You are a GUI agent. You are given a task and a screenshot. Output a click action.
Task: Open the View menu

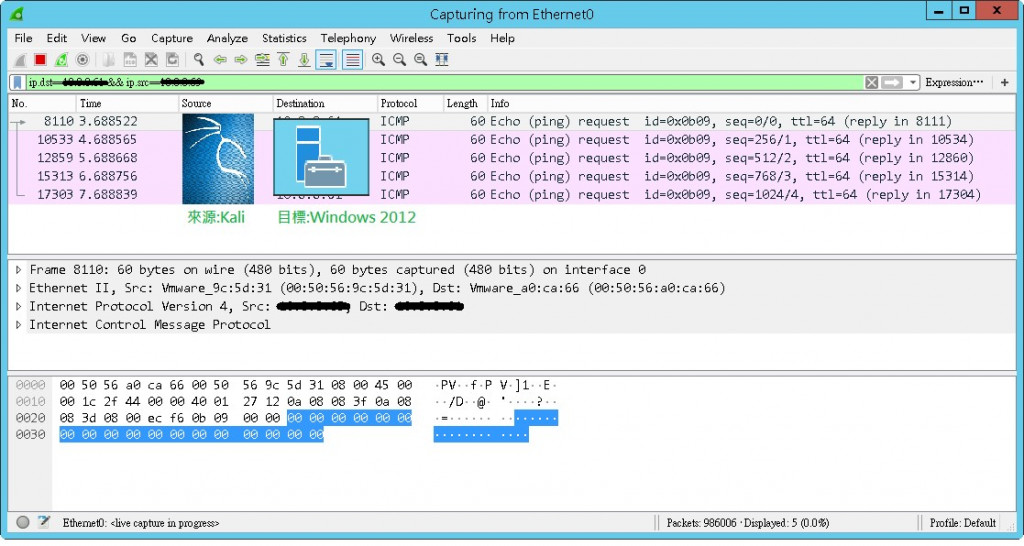click(x=93, y=39)
